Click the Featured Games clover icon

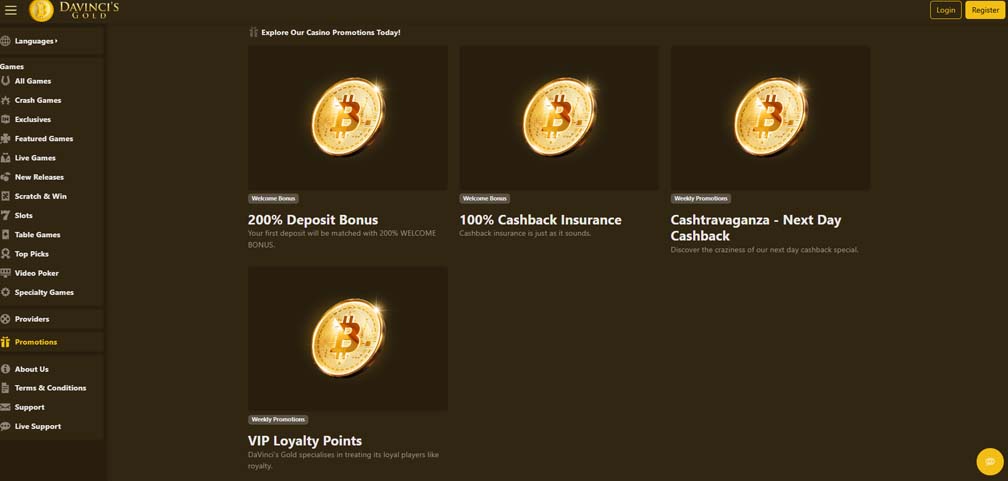tap(6, 139)
